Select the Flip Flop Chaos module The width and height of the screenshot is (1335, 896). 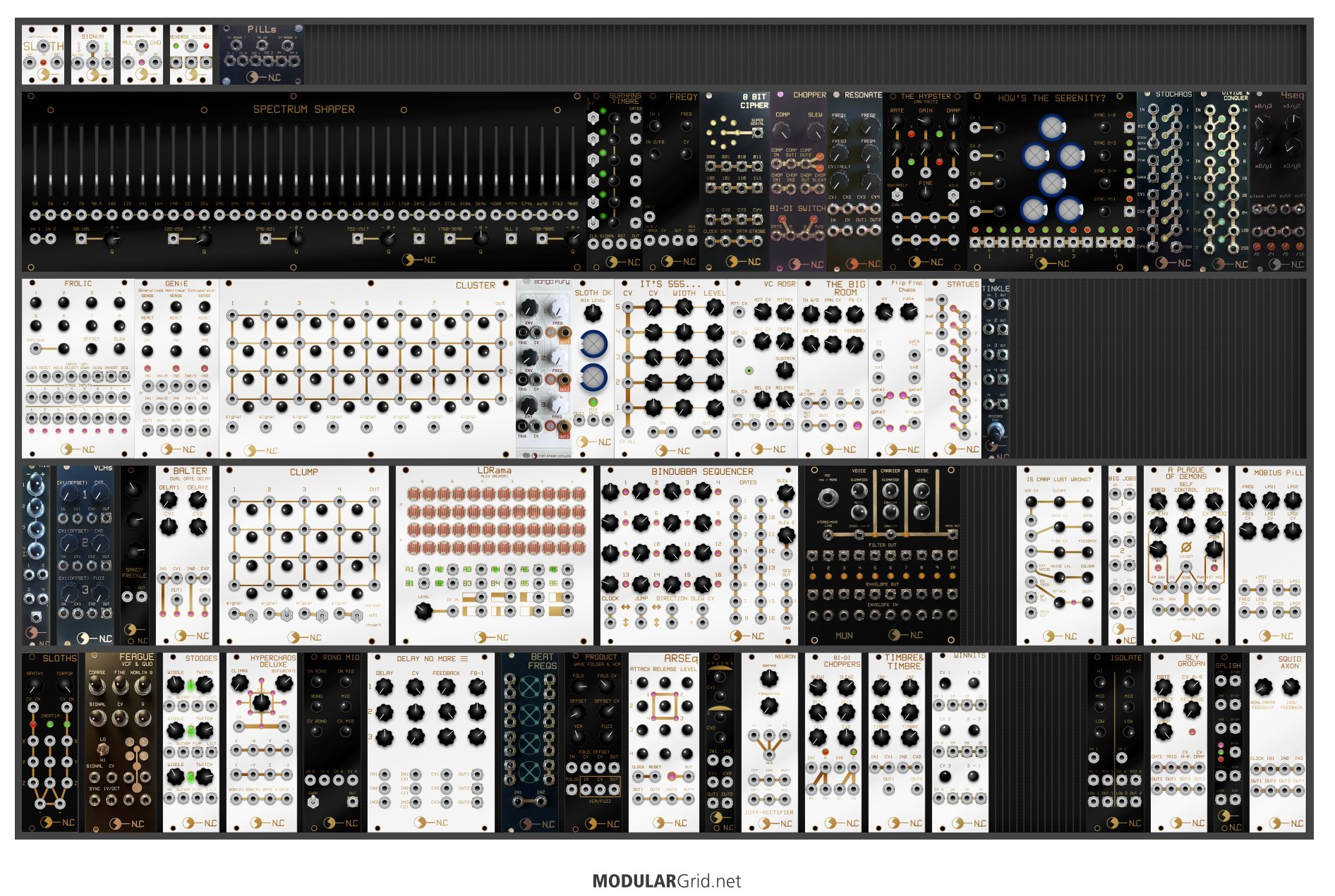click(x=897, y=368)
